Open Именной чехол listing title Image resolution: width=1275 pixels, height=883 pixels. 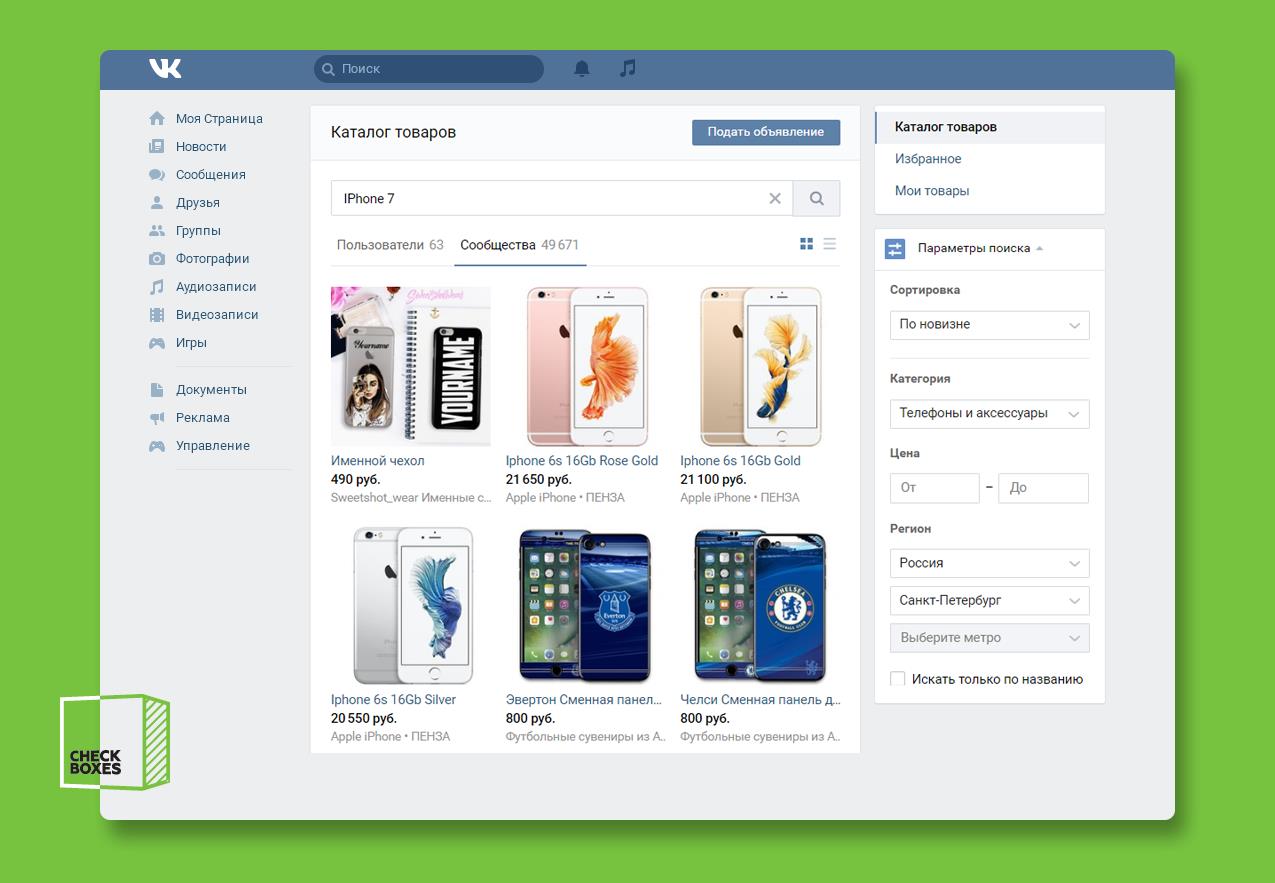pos(378,460)
